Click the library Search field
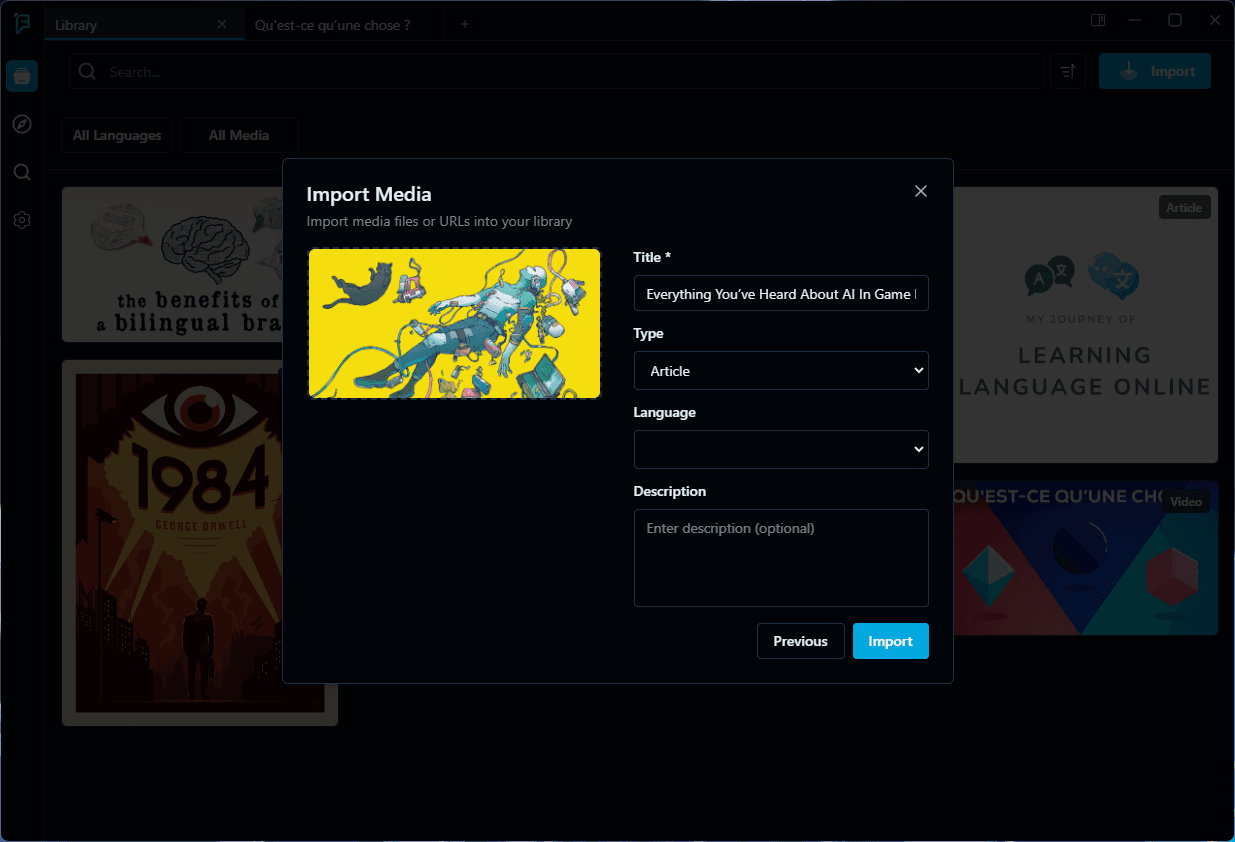The height and width of the screenshot is (842, 1235). (x=557, y=72)
